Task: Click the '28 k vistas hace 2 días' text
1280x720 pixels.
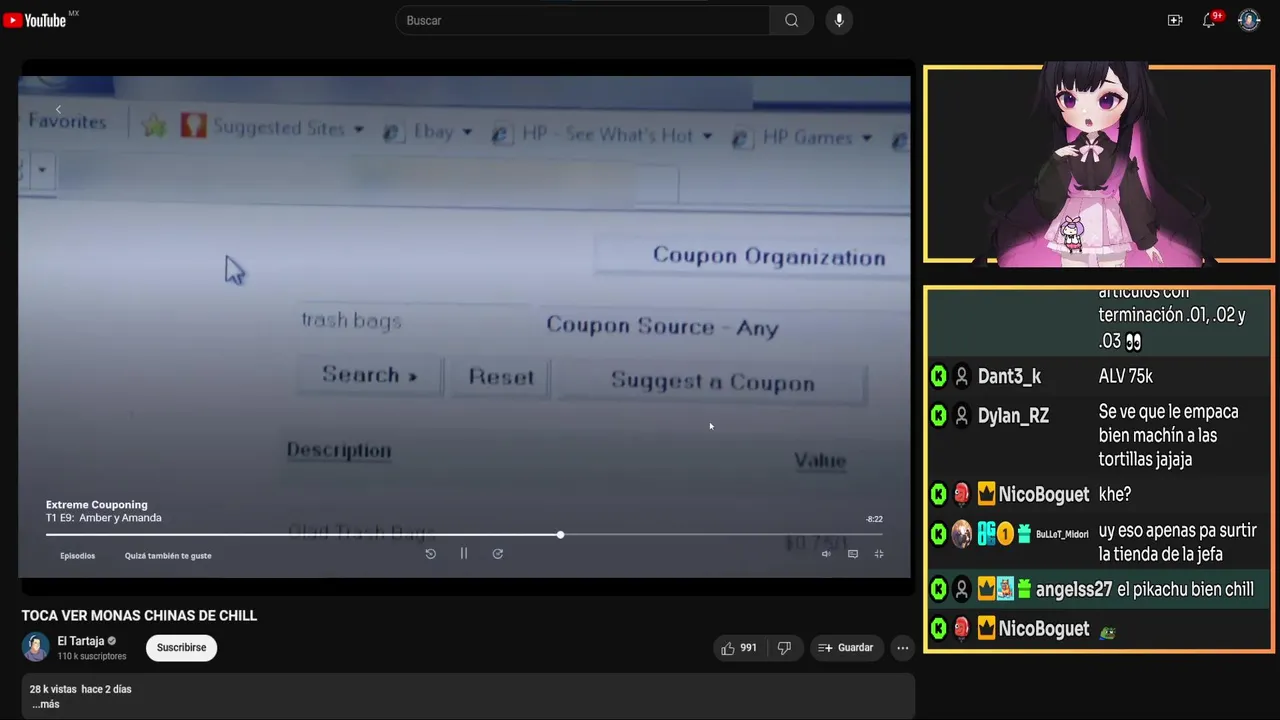Action: click(80, 689)
